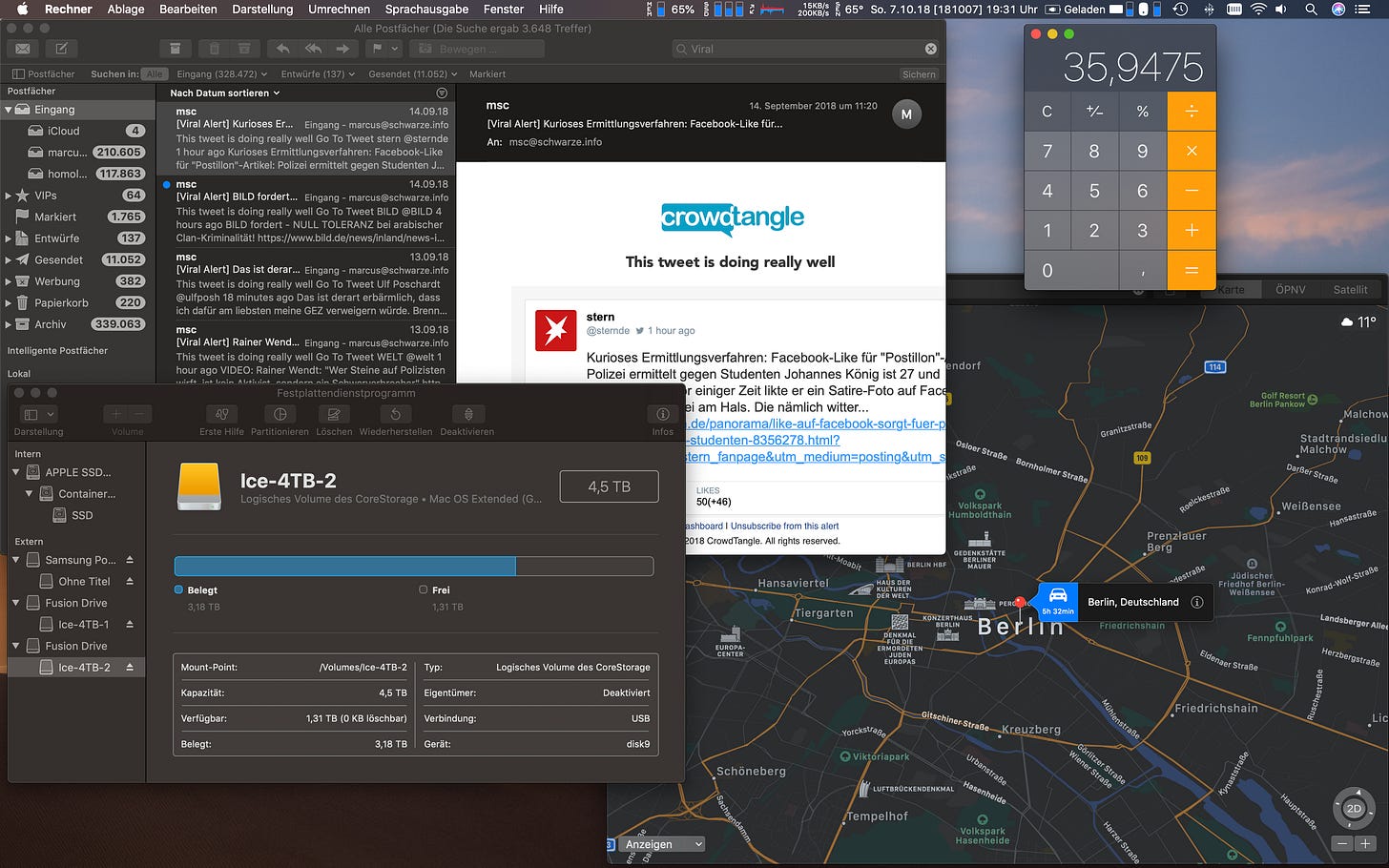Viewport: 1389px width, 868px height.
Task: Click the Unsubscribe from this alert link
Action: (x=784, y=526)
